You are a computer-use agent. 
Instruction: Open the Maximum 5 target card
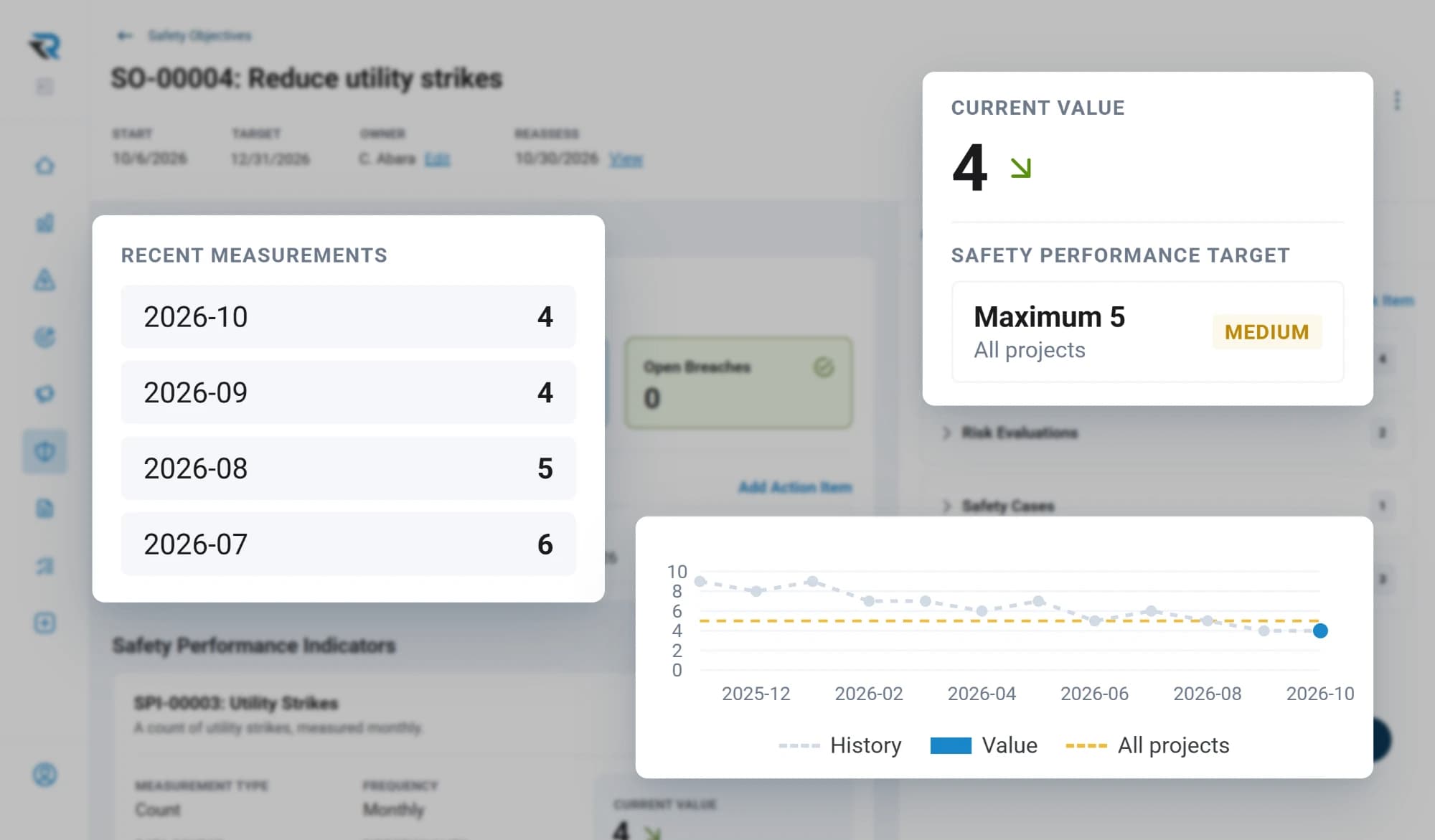pyautogui.click(x=1147, y=331)
